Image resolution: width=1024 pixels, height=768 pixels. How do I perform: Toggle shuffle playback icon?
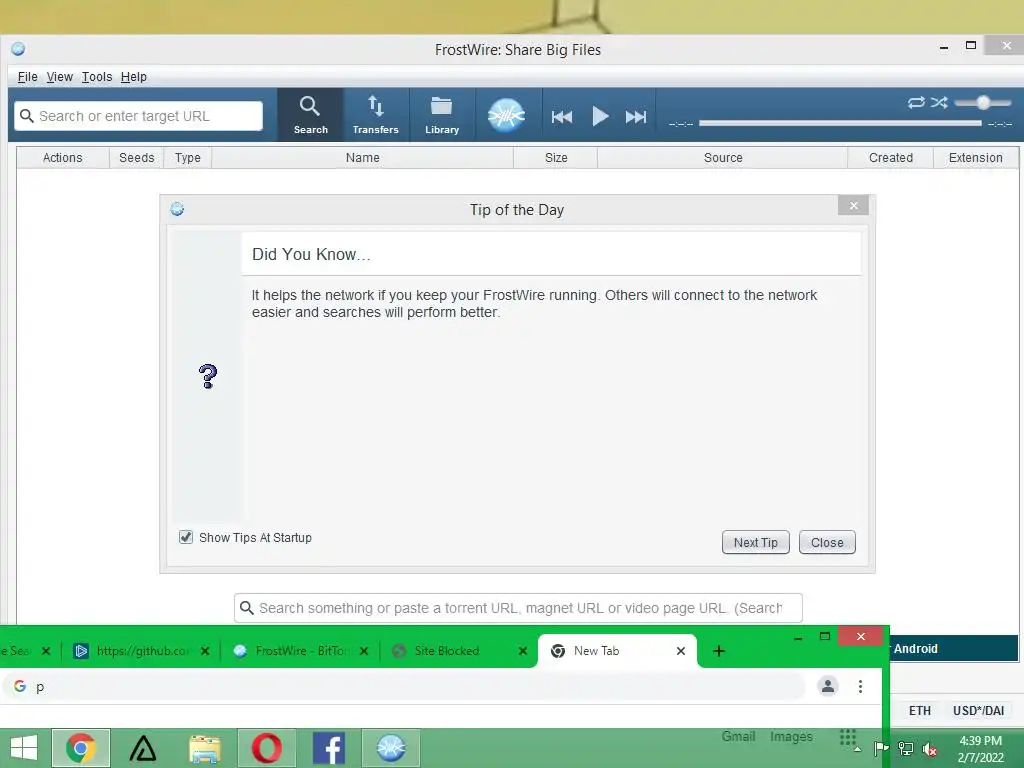coord(939,103)
